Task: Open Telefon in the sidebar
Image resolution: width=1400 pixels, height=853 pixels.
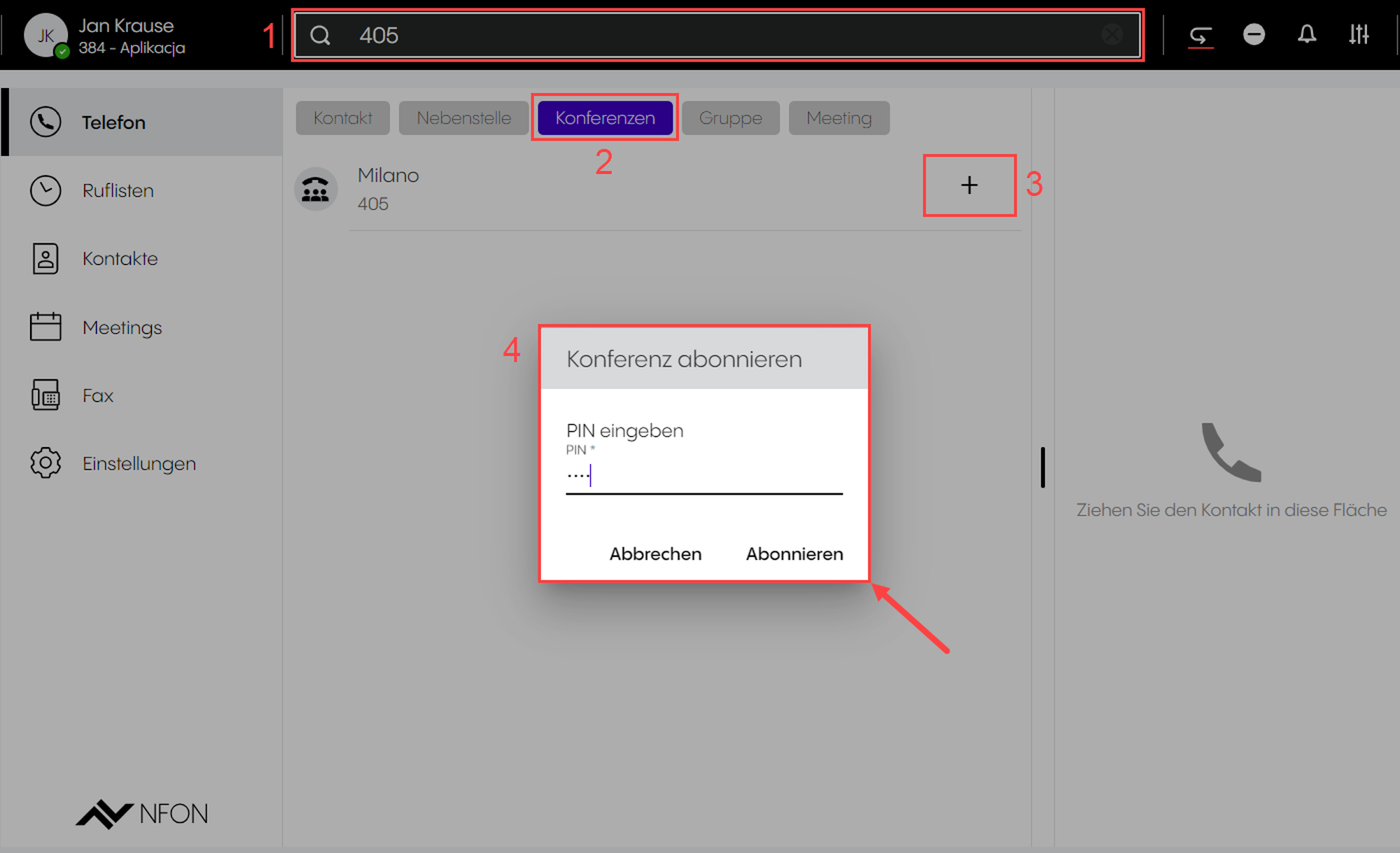Action: [x=113, y=122]
